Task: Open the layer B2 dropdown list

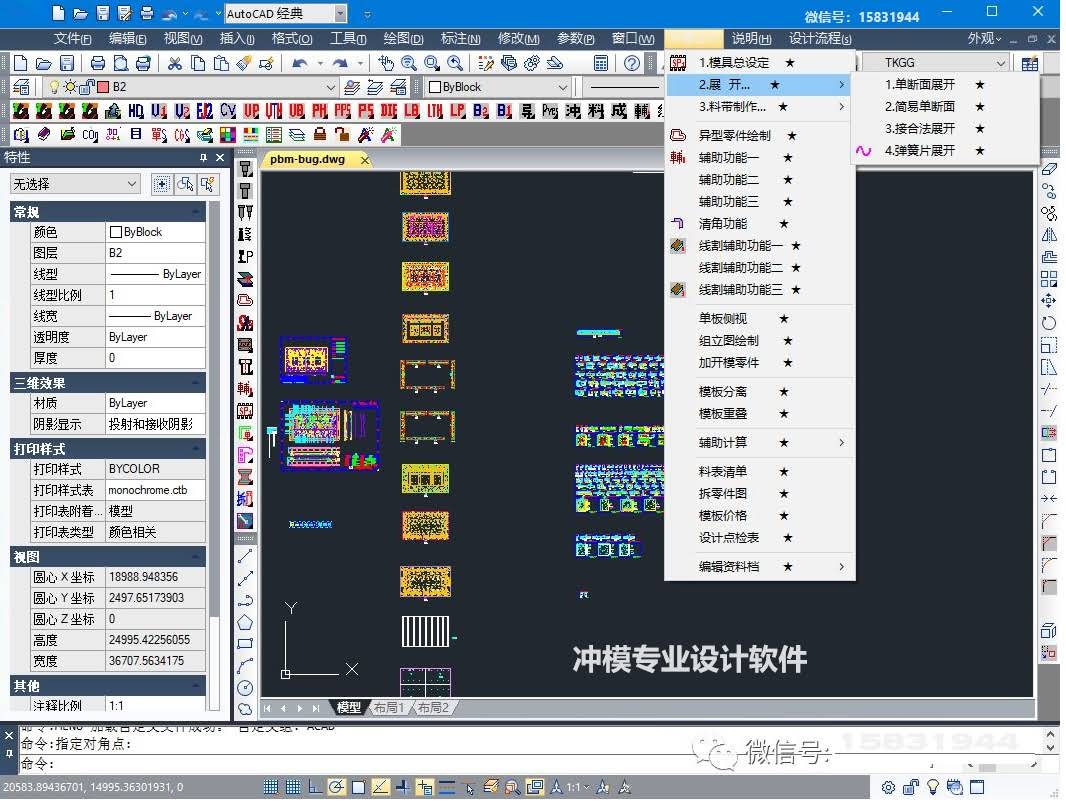Action: [x=330, y=87]
